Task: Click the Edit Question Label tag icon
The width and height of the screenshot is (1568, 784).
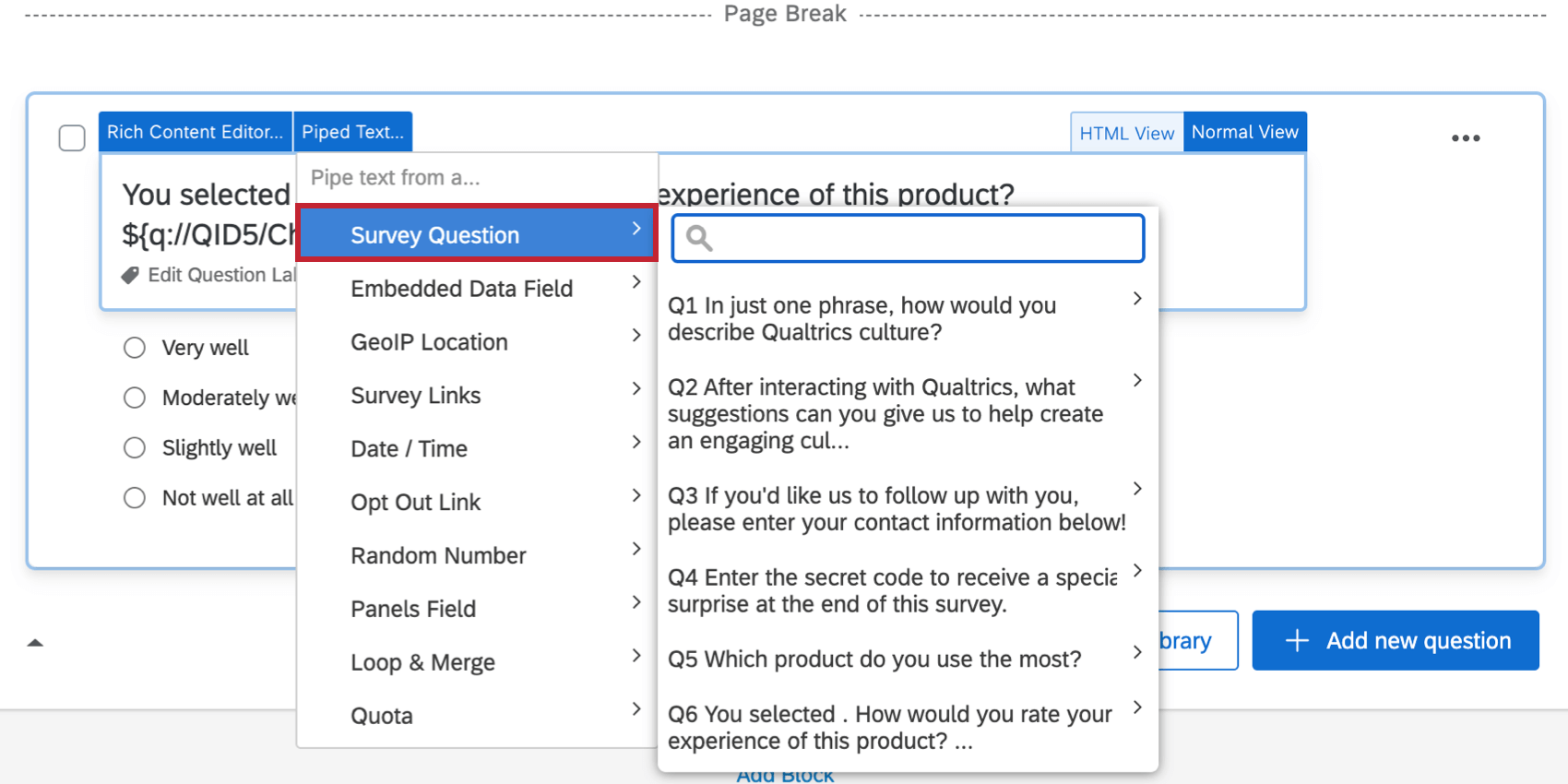Action: coord(130,276)
